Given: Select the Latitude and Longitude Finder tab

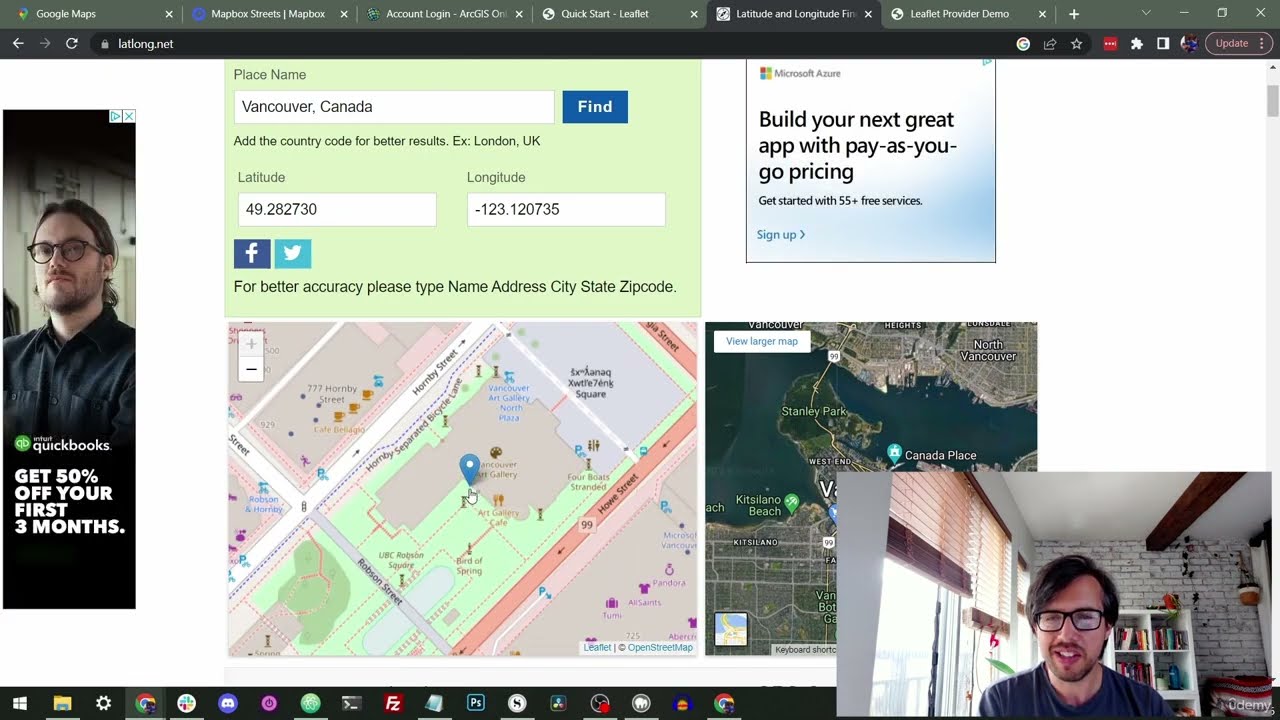Looking at the screenshot, I should pos(795,14).
